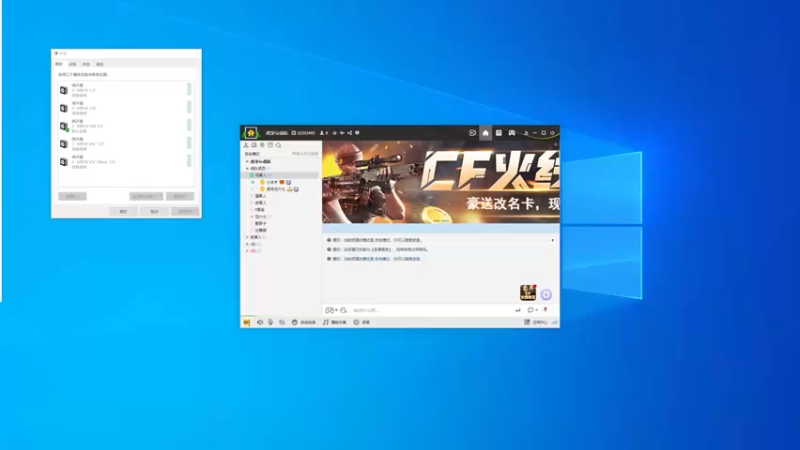Screen dimensions: 800x450
Task: Toggle the microphone icon in YY bottom bar
Action: tap(270, 322)
